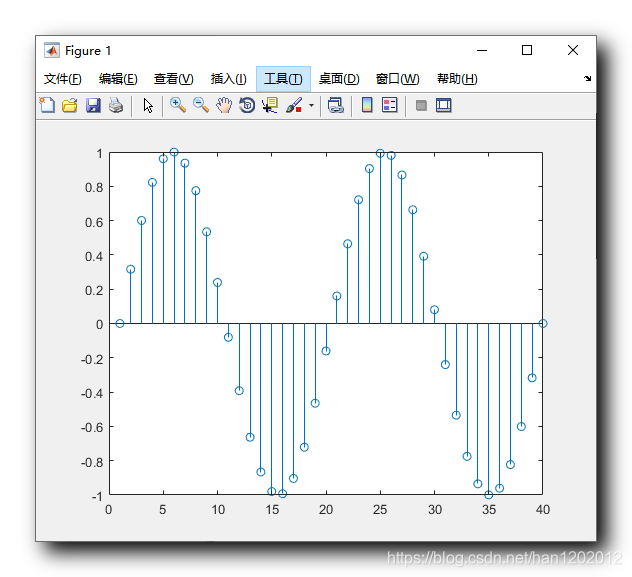Select the Zoom In magnifier tool
This screenshot has width=632, height=577.
(178, 105)
